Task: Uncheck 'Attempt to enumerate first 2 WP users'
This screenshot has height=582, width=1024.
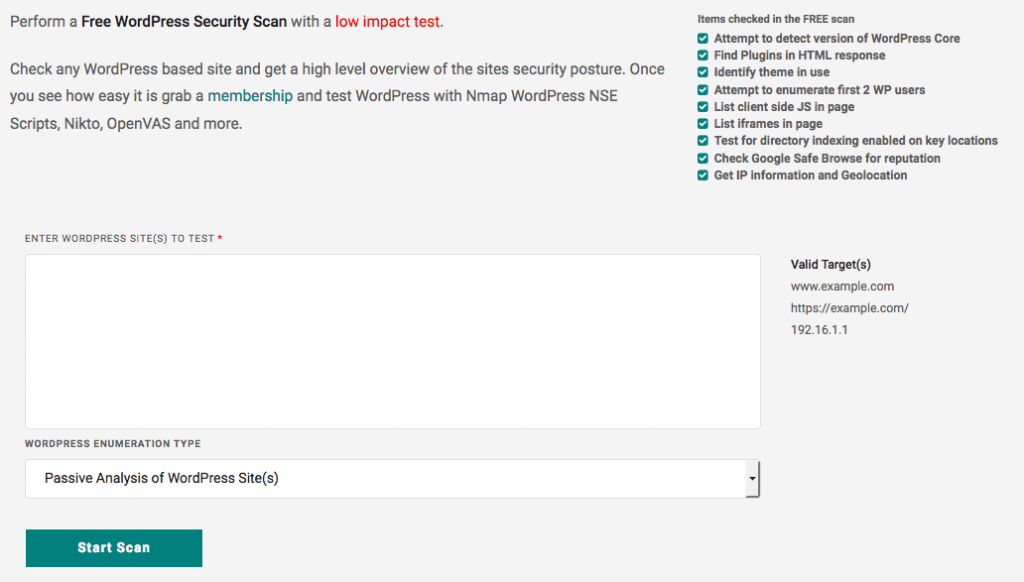Action: tap(703, 90)
